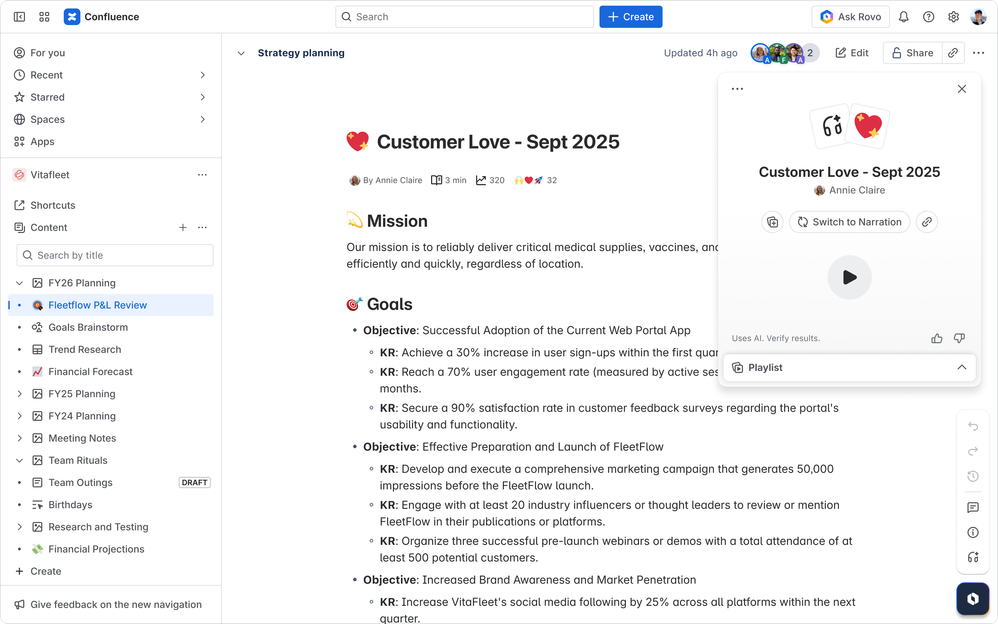Edit the page
998x624 pixels.
(852, 53)
